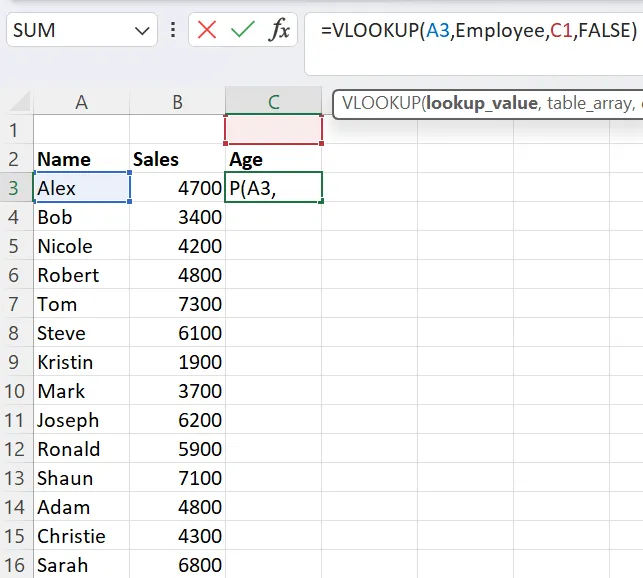
Task: Click cell containing Christie
Action: click(x=81, y=536)
